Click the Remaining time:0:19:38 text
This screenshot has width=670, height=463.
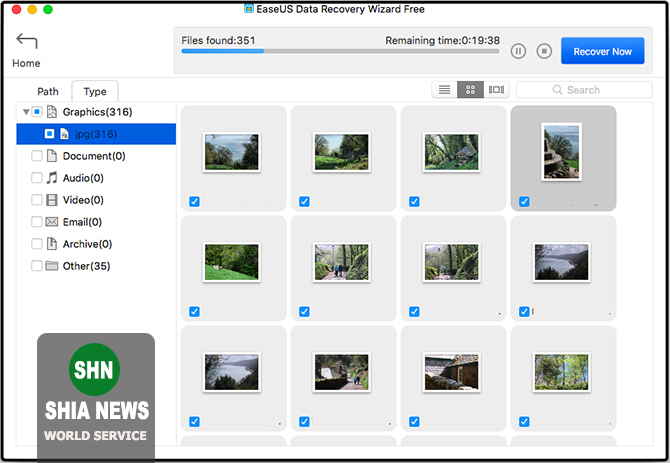point(442,41)
